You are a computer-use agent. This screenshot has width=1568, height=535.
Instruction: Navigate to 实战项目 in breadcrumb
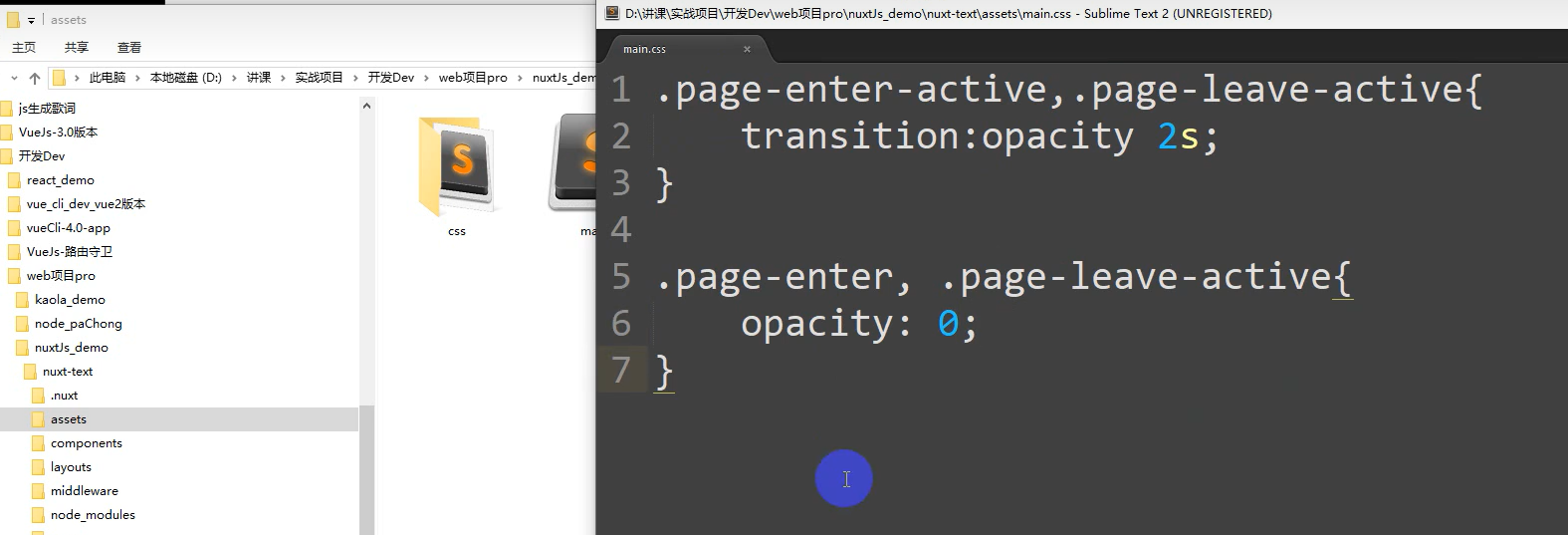click(x=319, y=78)
